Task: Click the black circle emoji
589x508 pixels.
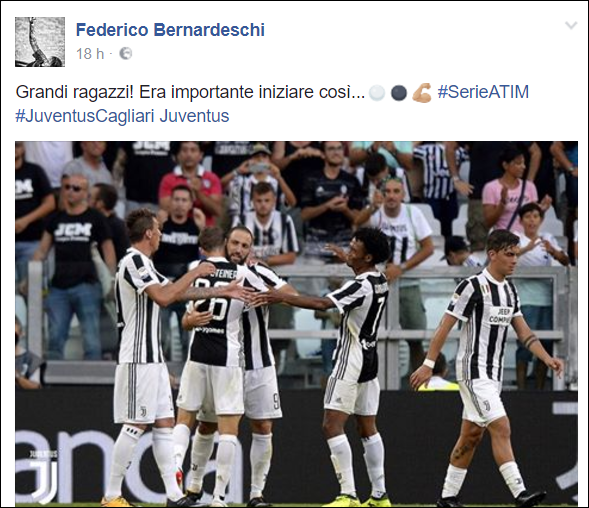Action: coord(399,93)
